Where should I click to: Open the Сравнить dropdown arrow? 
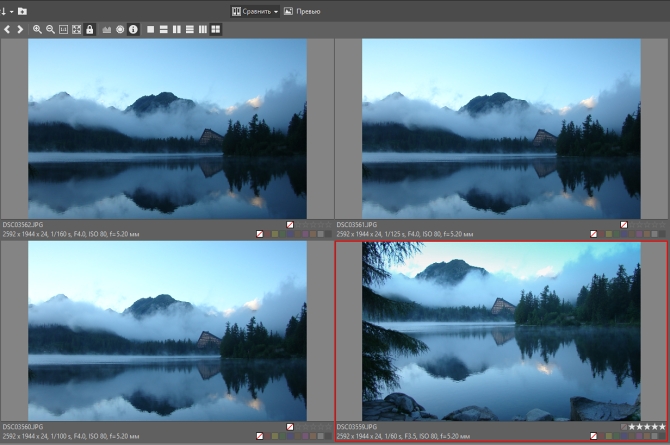coord(275,11)
